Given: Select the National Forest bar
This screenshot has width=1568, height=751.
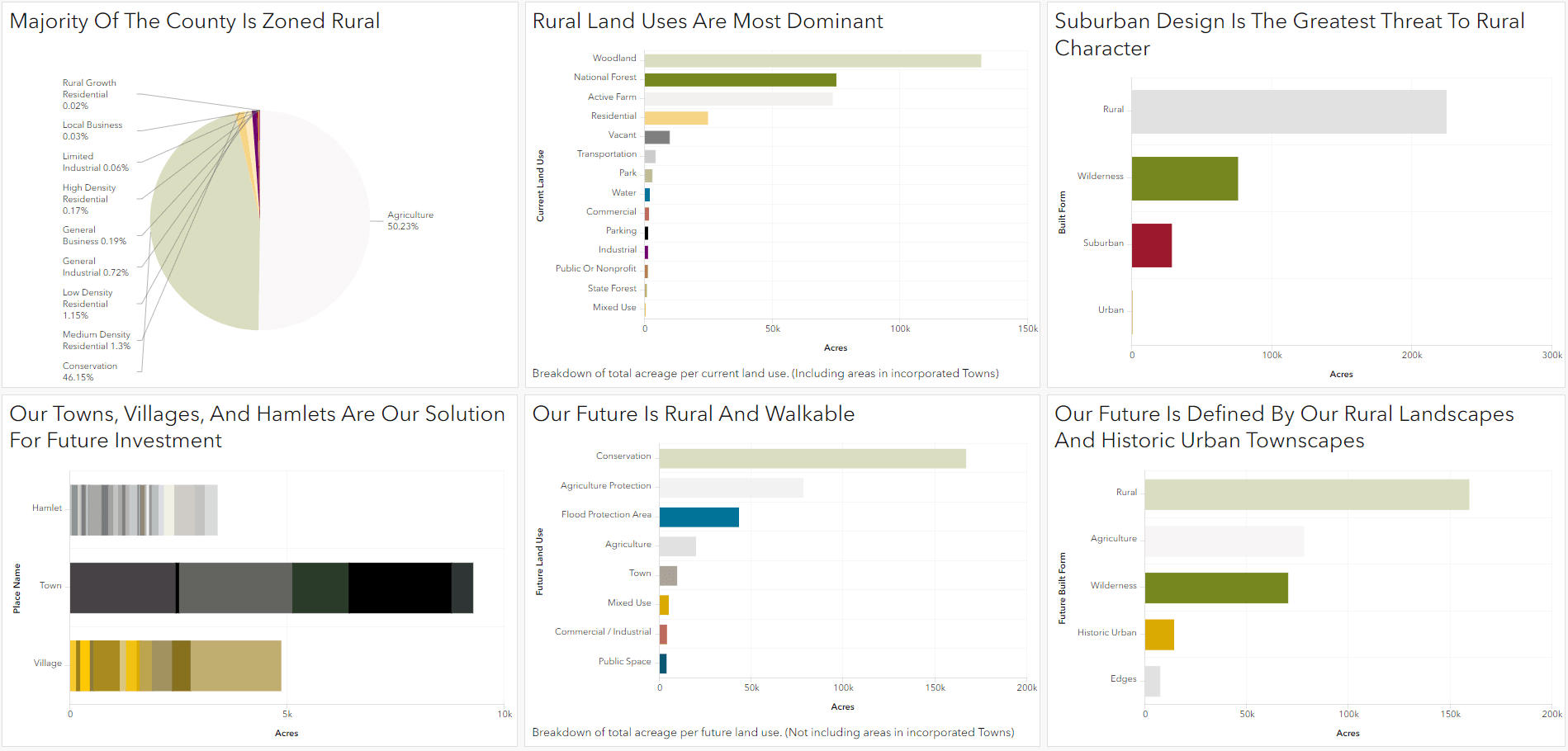Looking at the screenshot, I should [x=739, y=77].
